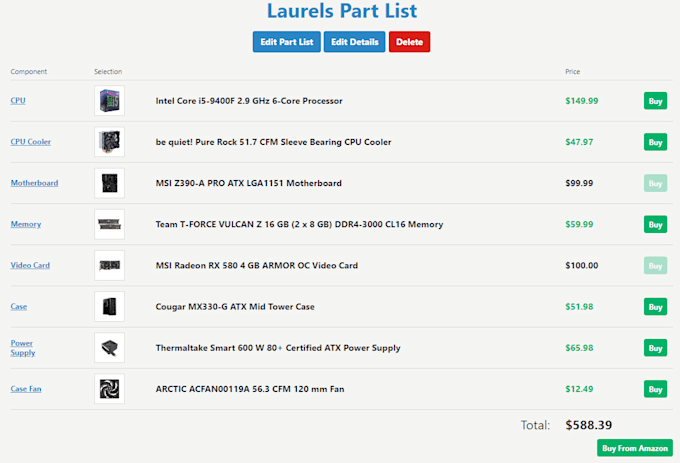Click the MSI Radeon RX 580 thumbnail
This screenshot has width=680, height=463.
tap(109, 265)
